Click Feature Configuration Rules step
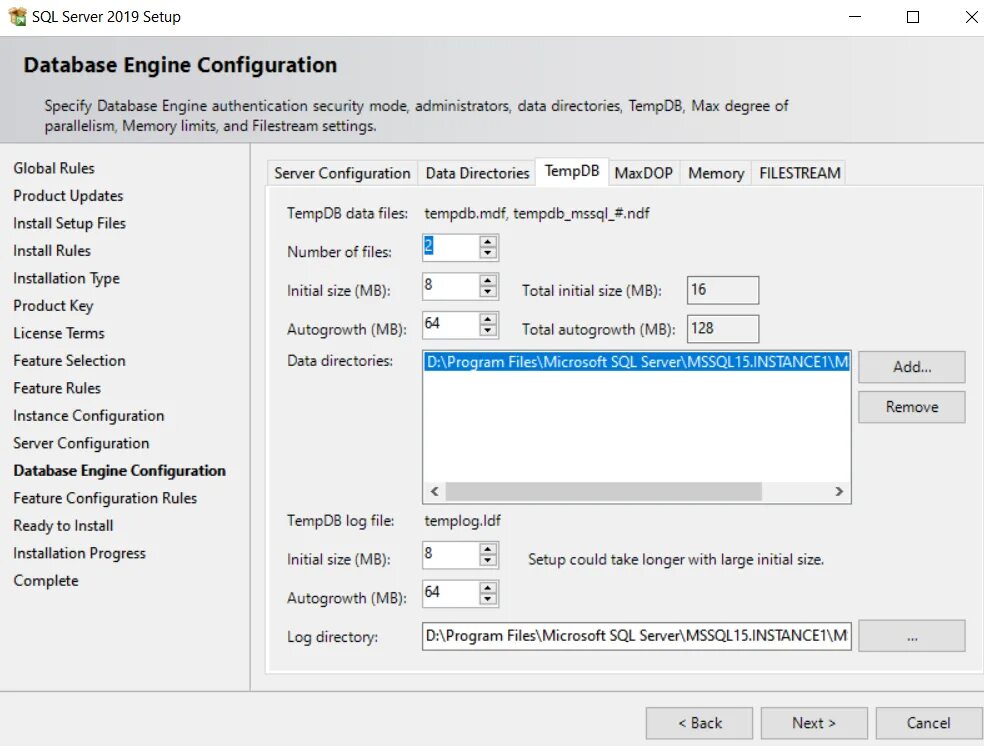984x746 pixels. [105, 498]
